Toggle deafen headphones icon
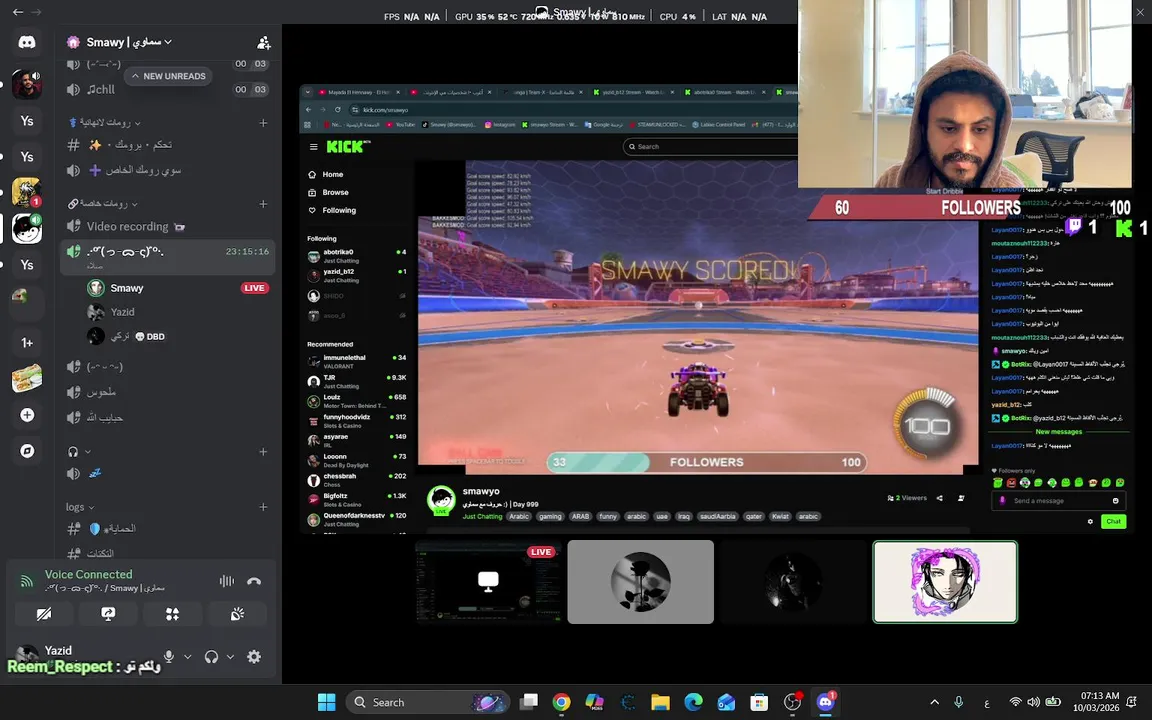The height and width of the screenshot is (720, 1152). coord(212,657)
